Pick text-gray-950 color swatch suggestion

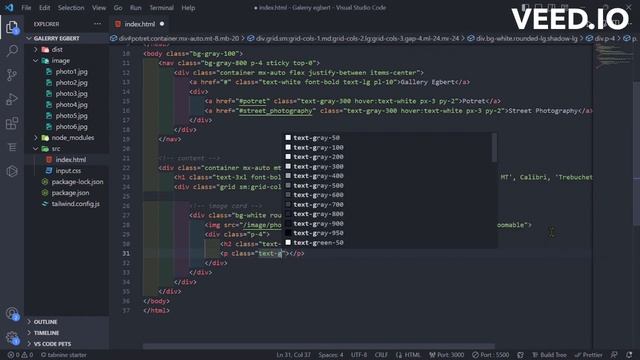click(x=288, y=233)
